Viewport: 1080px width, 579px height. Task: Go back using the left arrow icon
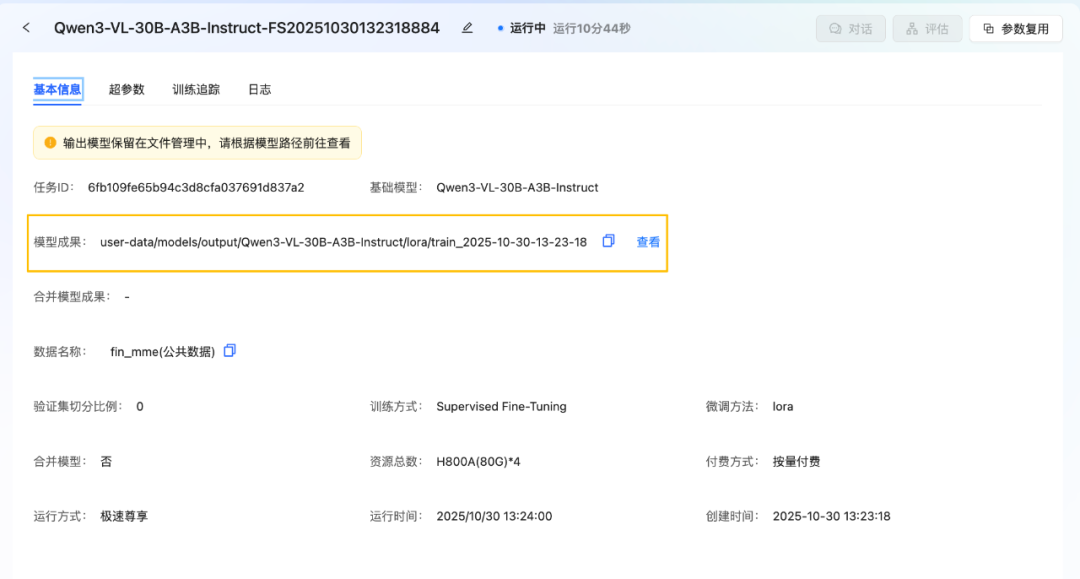click(x=26, y=28)
